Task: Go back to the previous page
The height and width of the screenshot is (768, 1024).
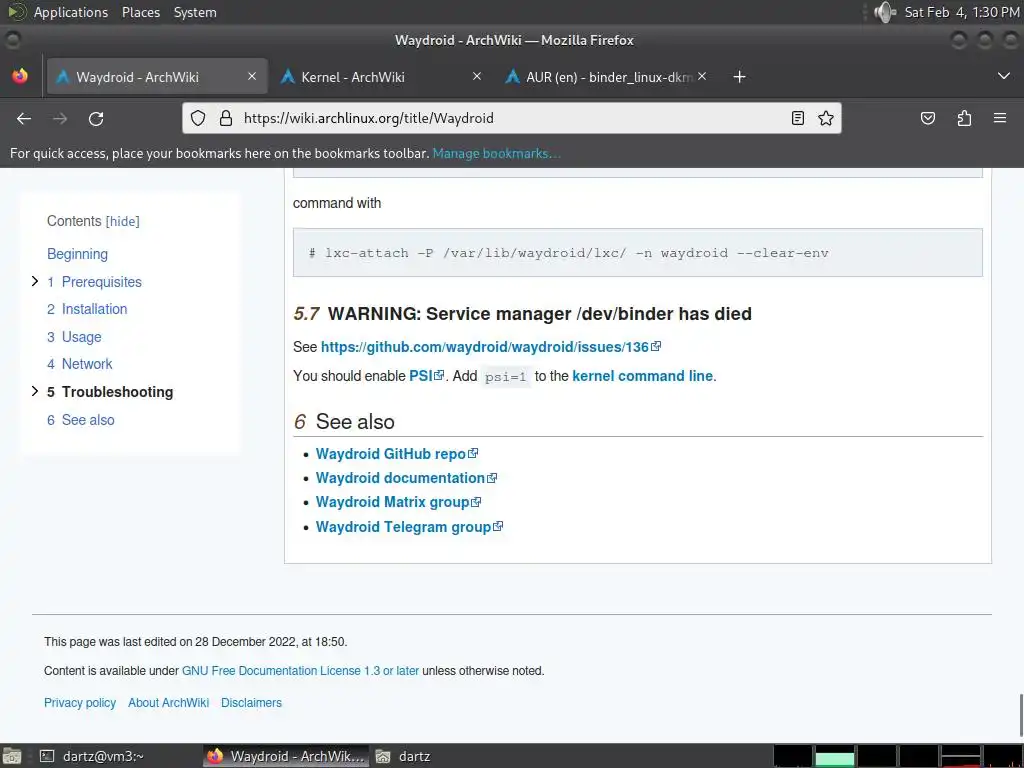Action: (24, 118)
